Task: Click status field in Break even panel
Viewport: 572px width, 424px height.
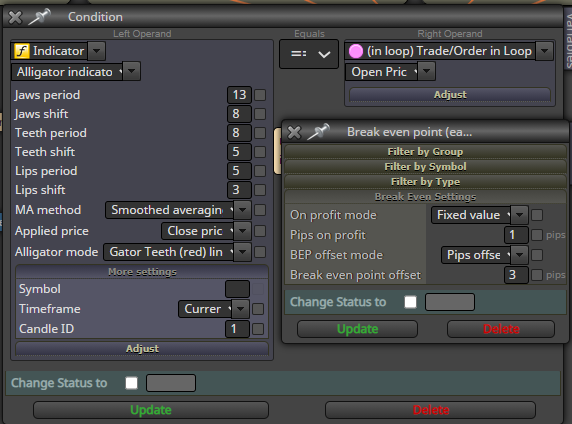Action: tap(450, 302)
